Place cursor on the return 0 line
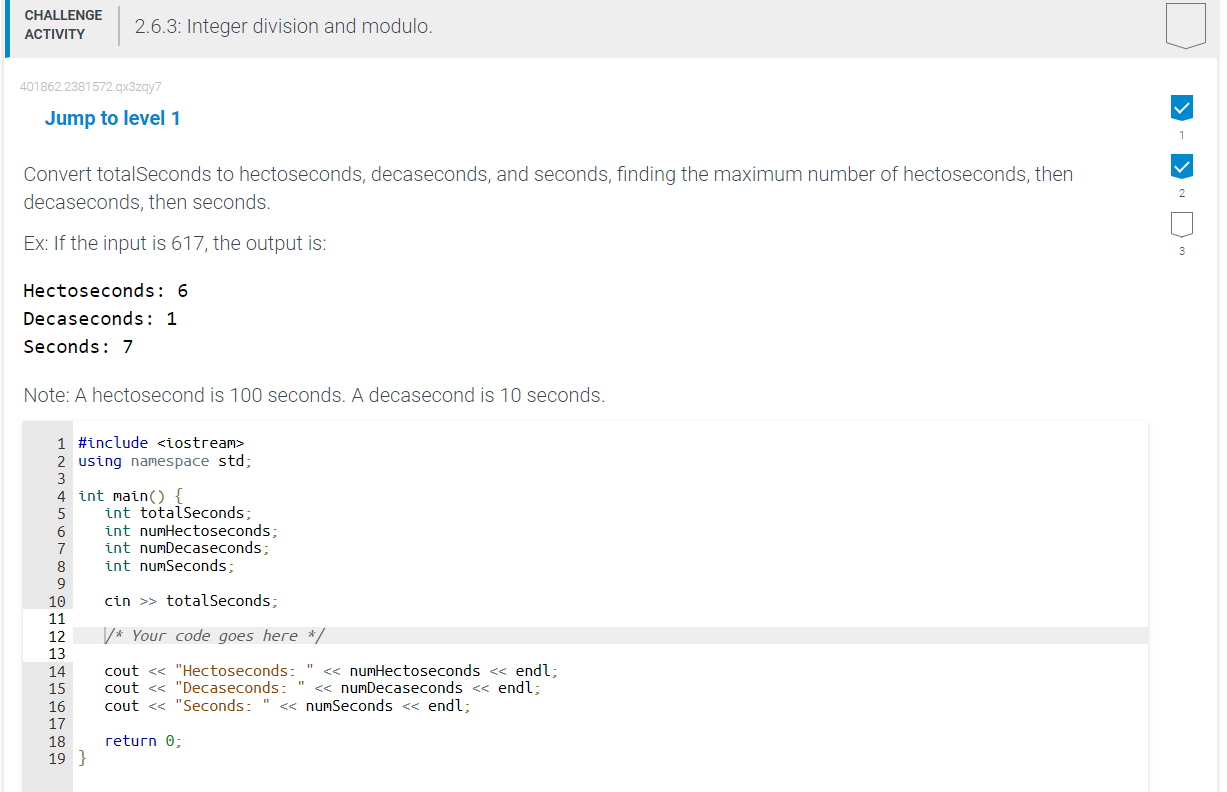1227x792 pixels. [x=143, y=741]
